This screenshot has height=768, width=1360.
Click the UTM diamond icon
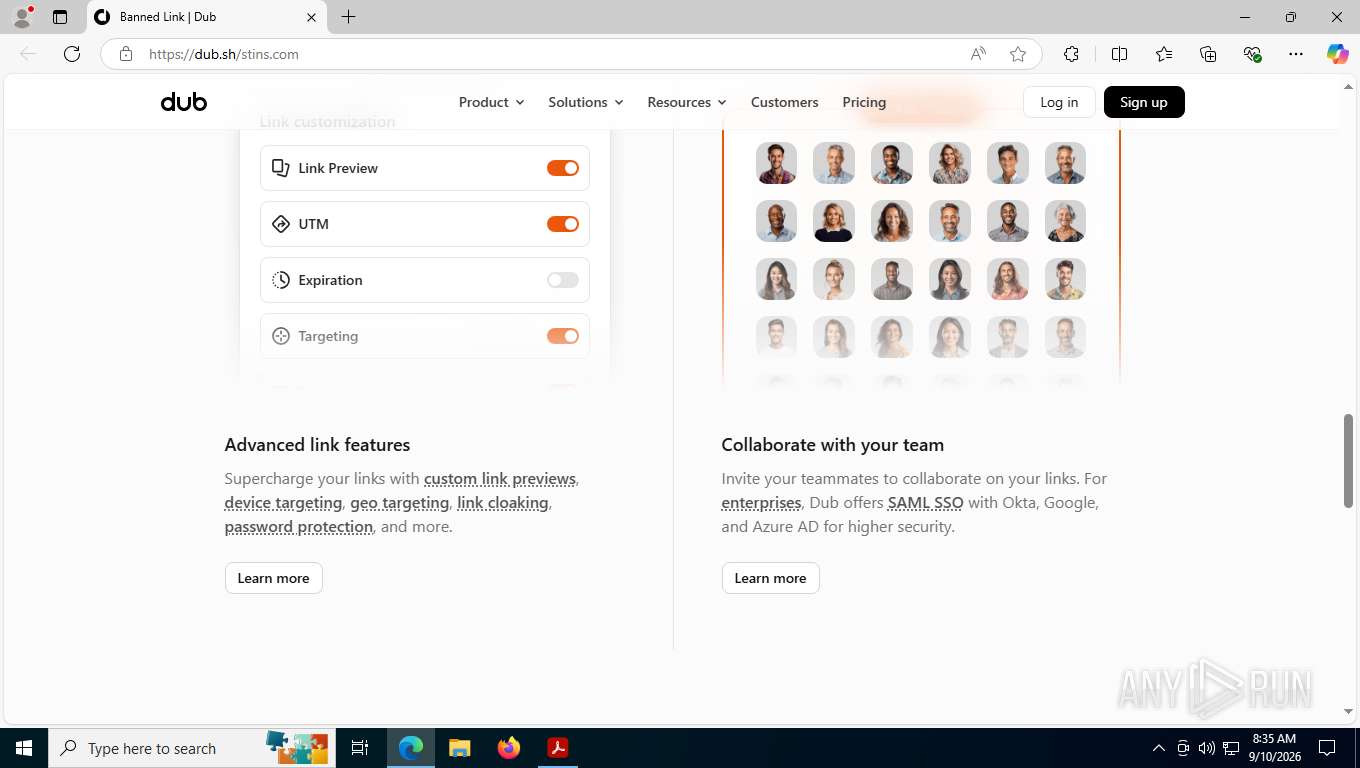[x=281, y=224]
